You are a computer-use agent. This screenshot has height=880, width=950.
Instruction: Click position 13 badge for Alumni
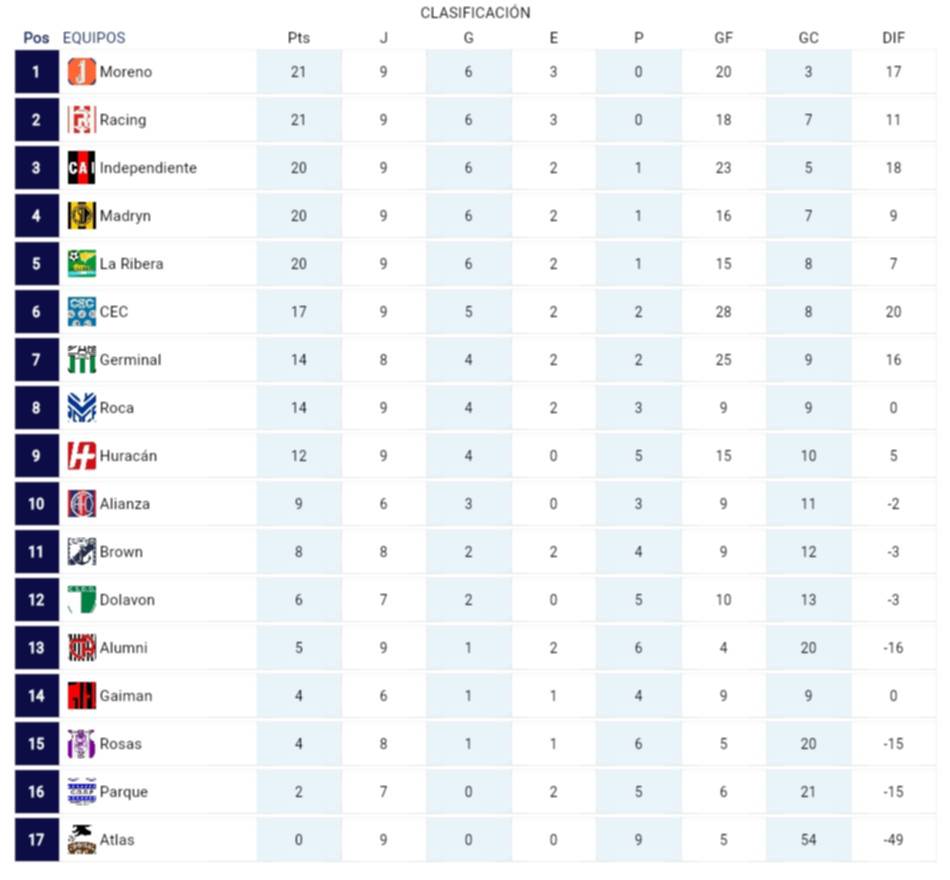(36, 648)
